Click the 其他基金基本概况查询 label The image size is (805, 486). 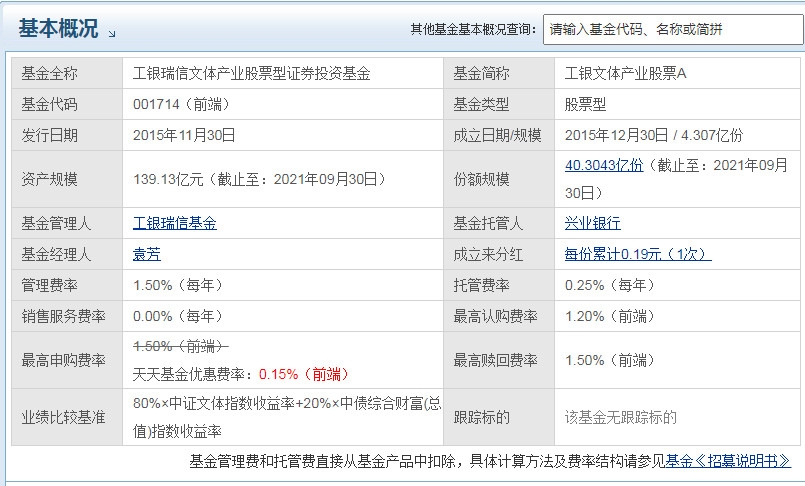coord(472,30)
